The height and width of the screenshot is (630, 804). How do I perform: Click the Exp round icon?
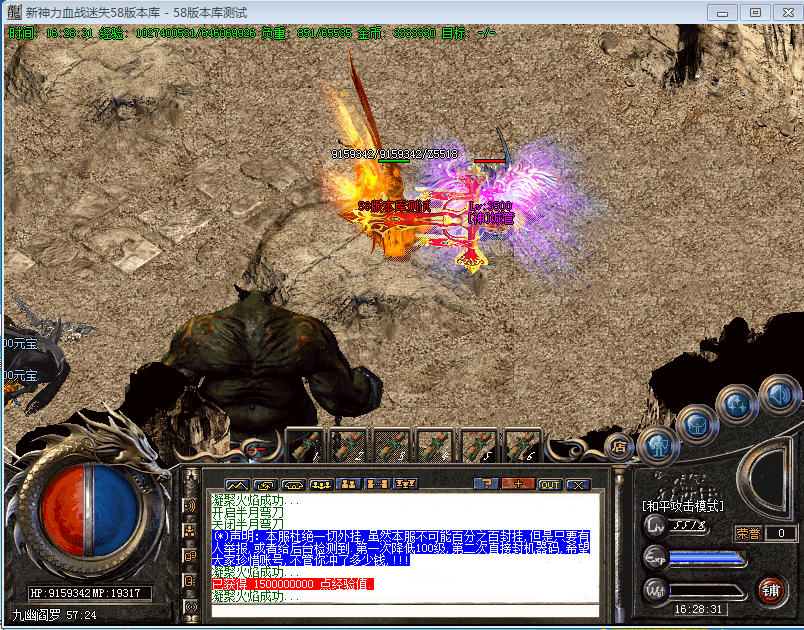[655, 558]
